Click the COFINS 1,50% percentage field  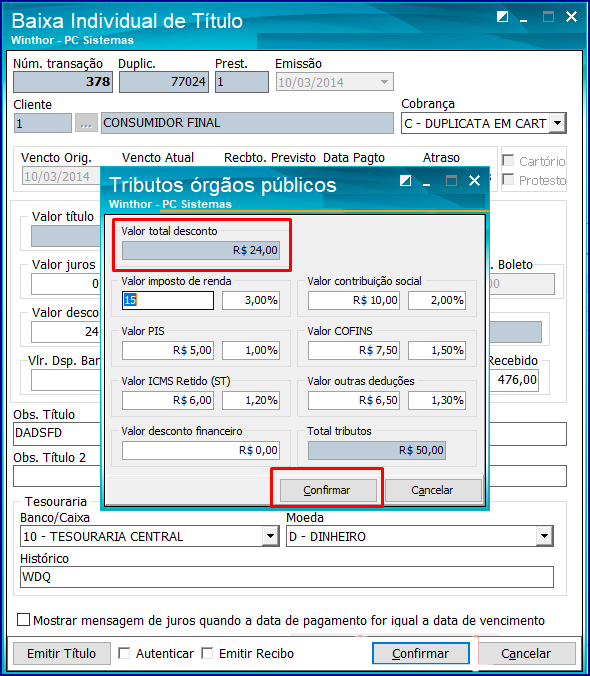tap(437, 350)
